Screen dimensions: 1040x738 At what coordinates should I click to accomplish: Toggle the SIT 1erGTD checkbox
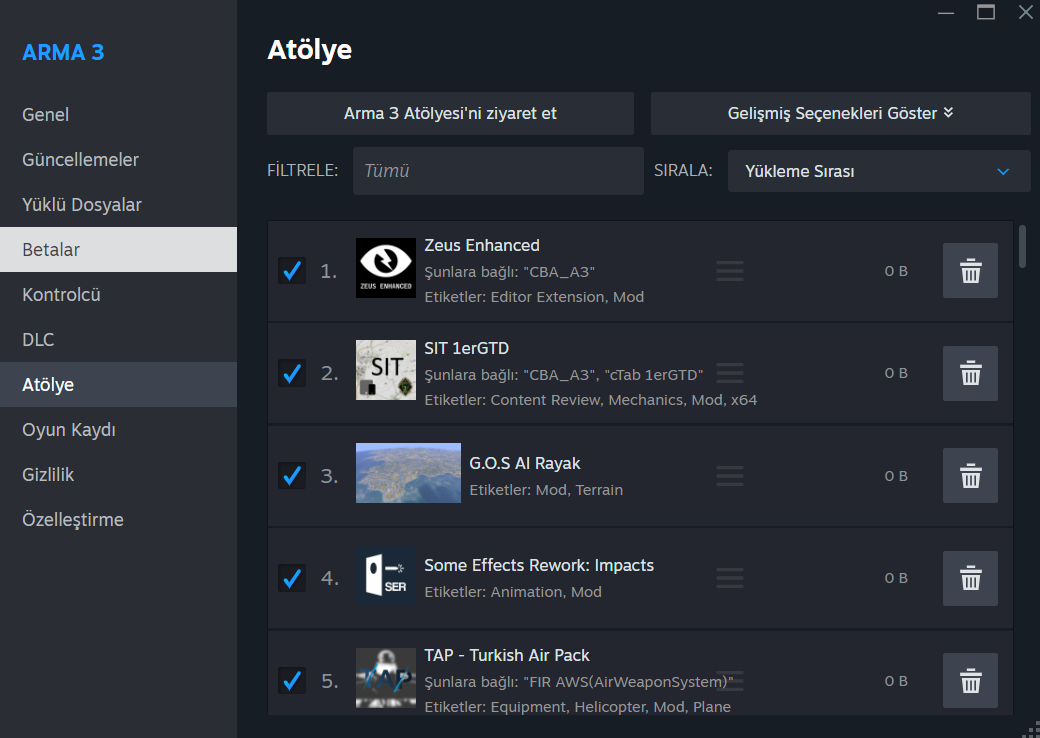point(292,373)
